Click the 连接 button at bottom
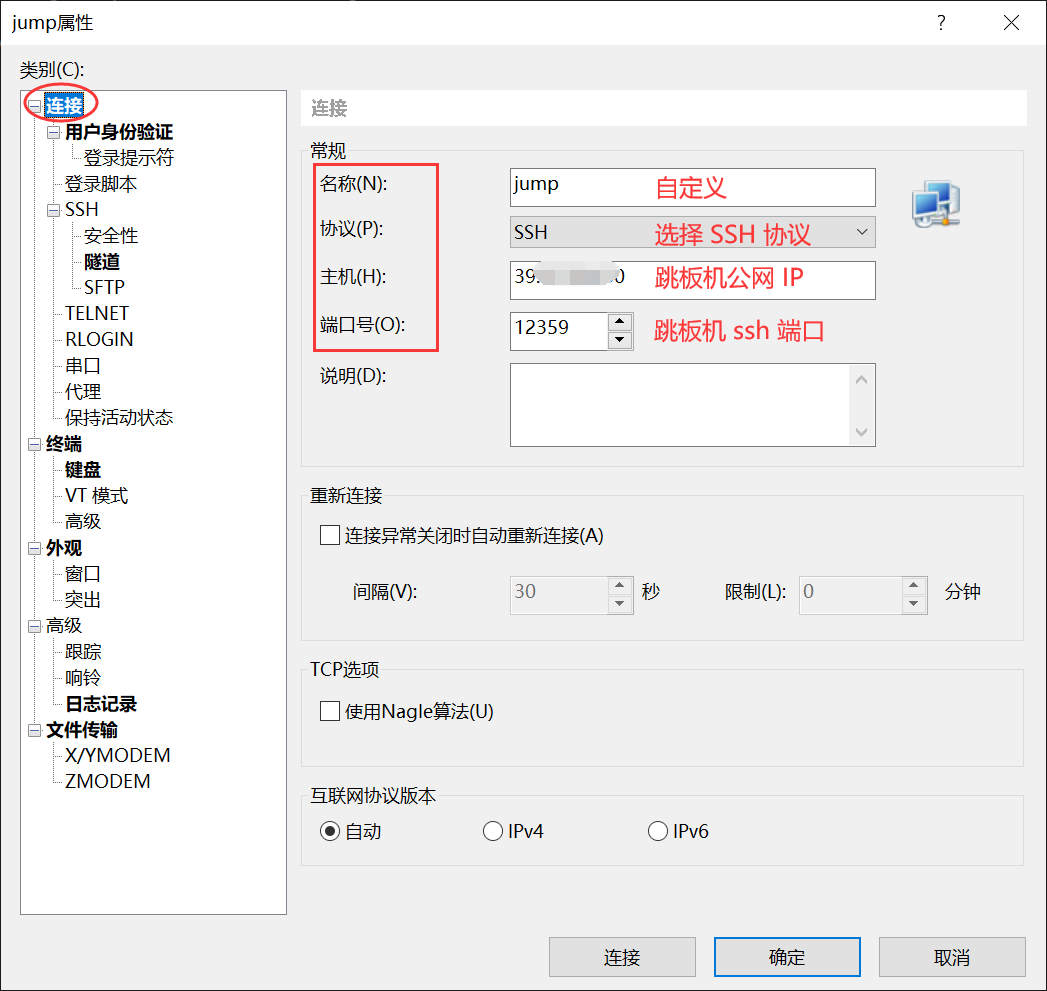The width and height of the screenshot is (1047, 991). coord(622,957)
